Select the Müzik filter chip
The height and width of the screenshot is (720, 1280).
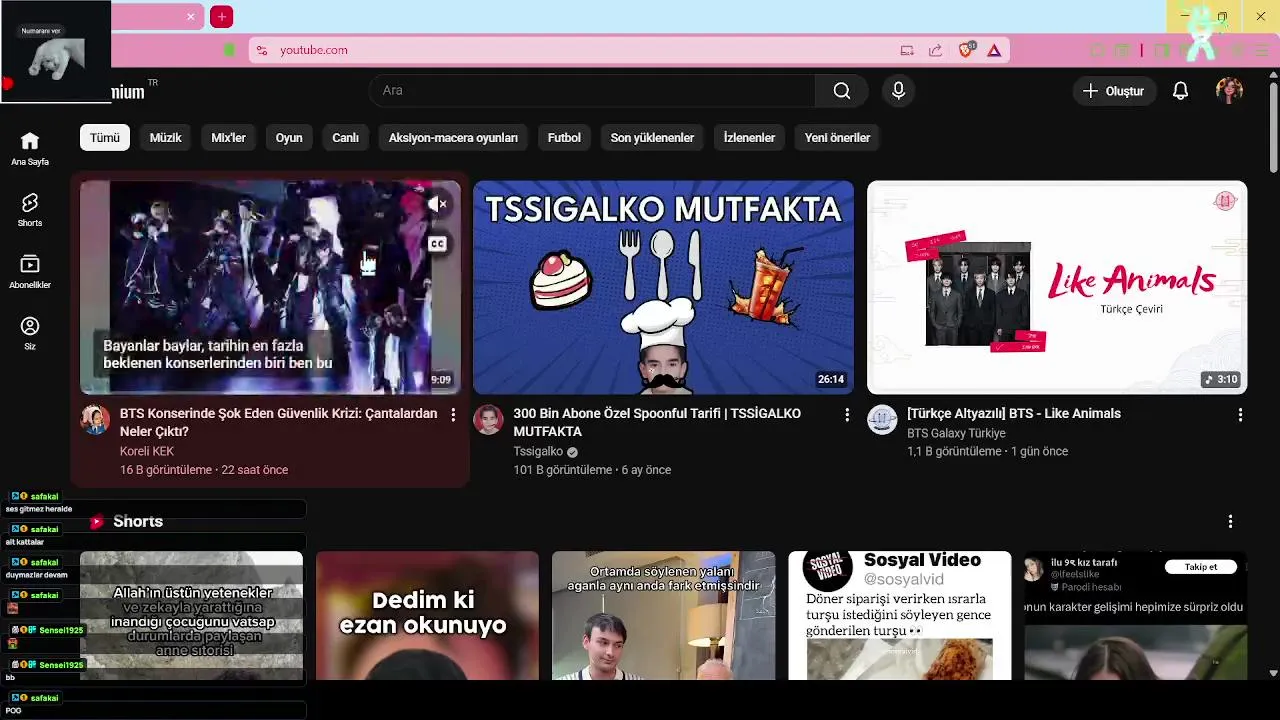point(165,138)
